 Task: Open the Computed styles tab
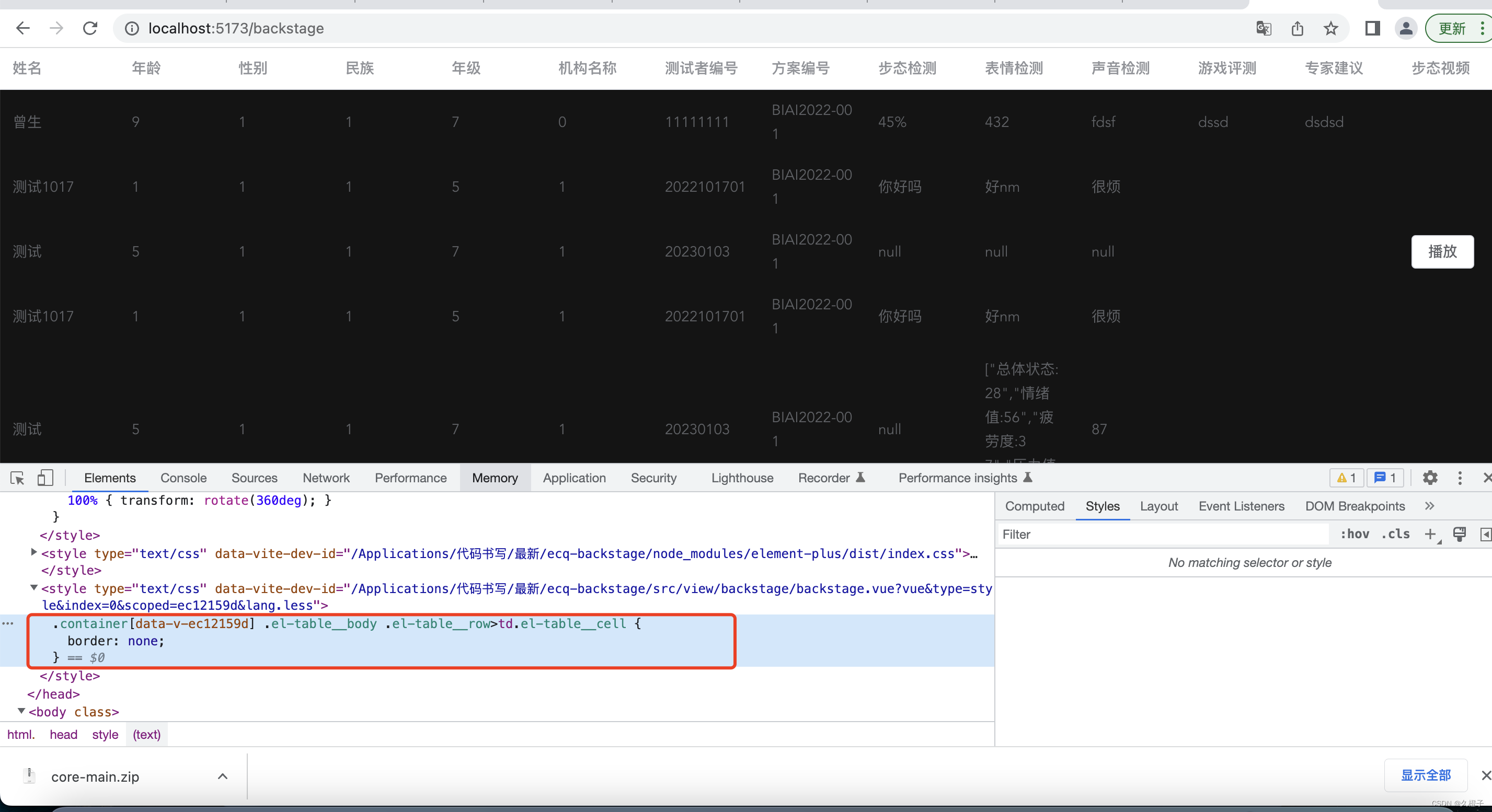coord(1035,506)
